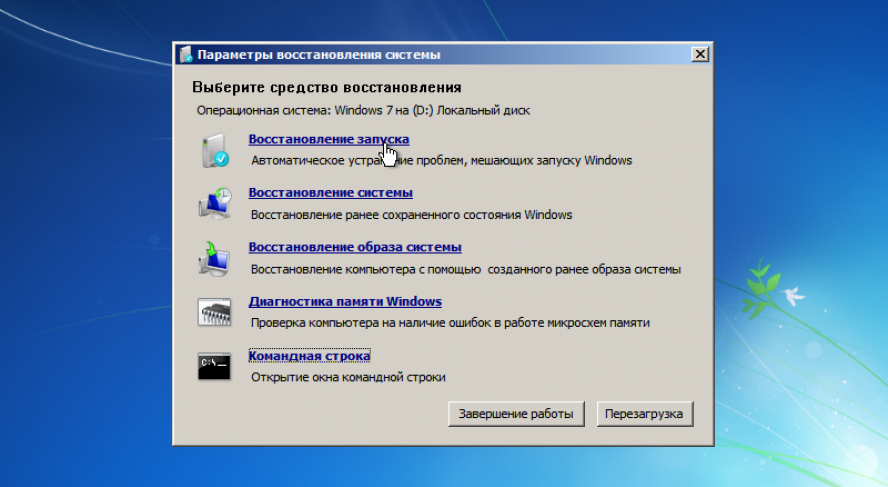Click the heading Выберите средство восстановления

point(327,87)
